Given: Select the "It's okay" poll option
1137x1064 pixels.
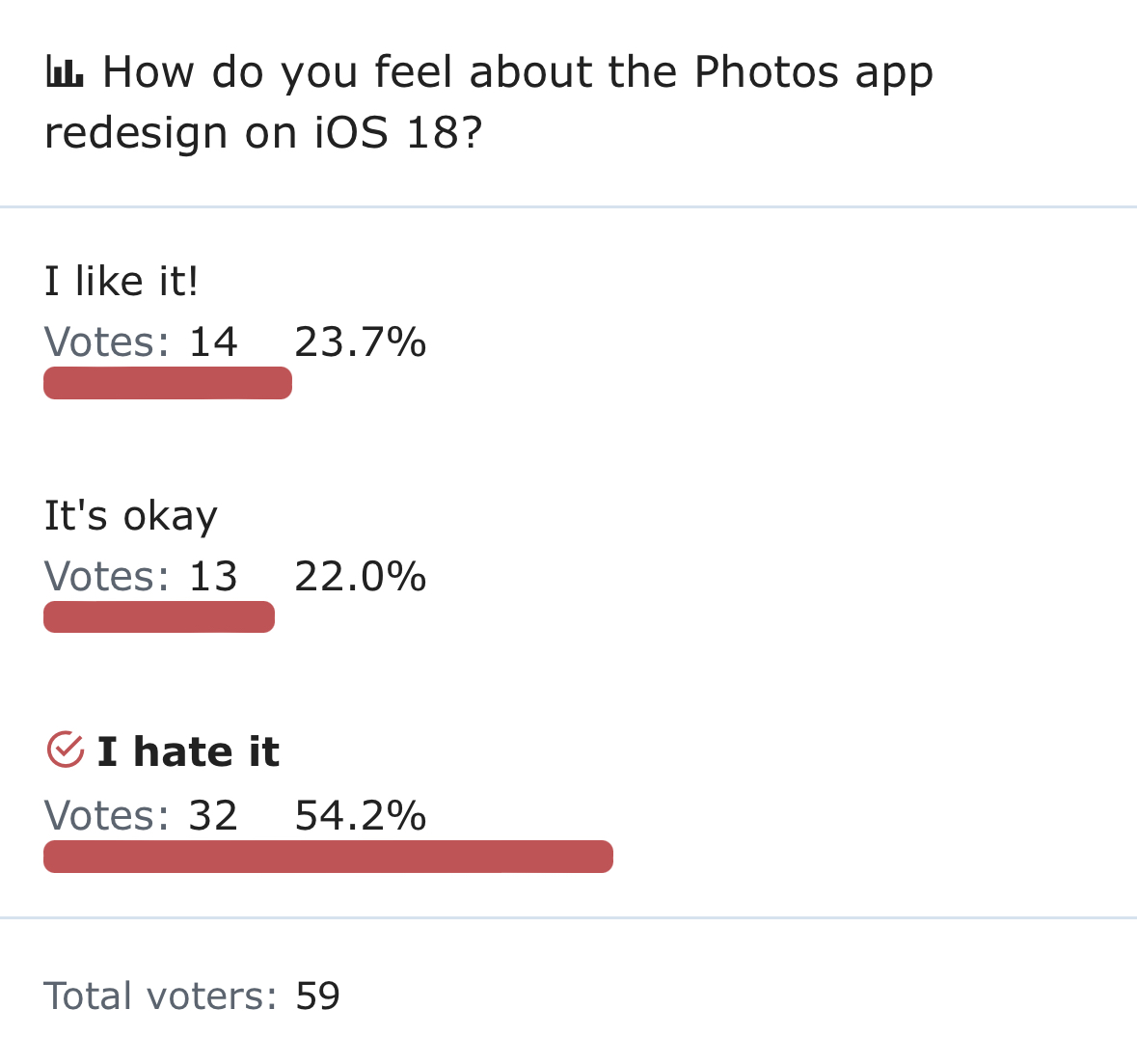Looking at the screenshot, I should click(x=130, y=516).
